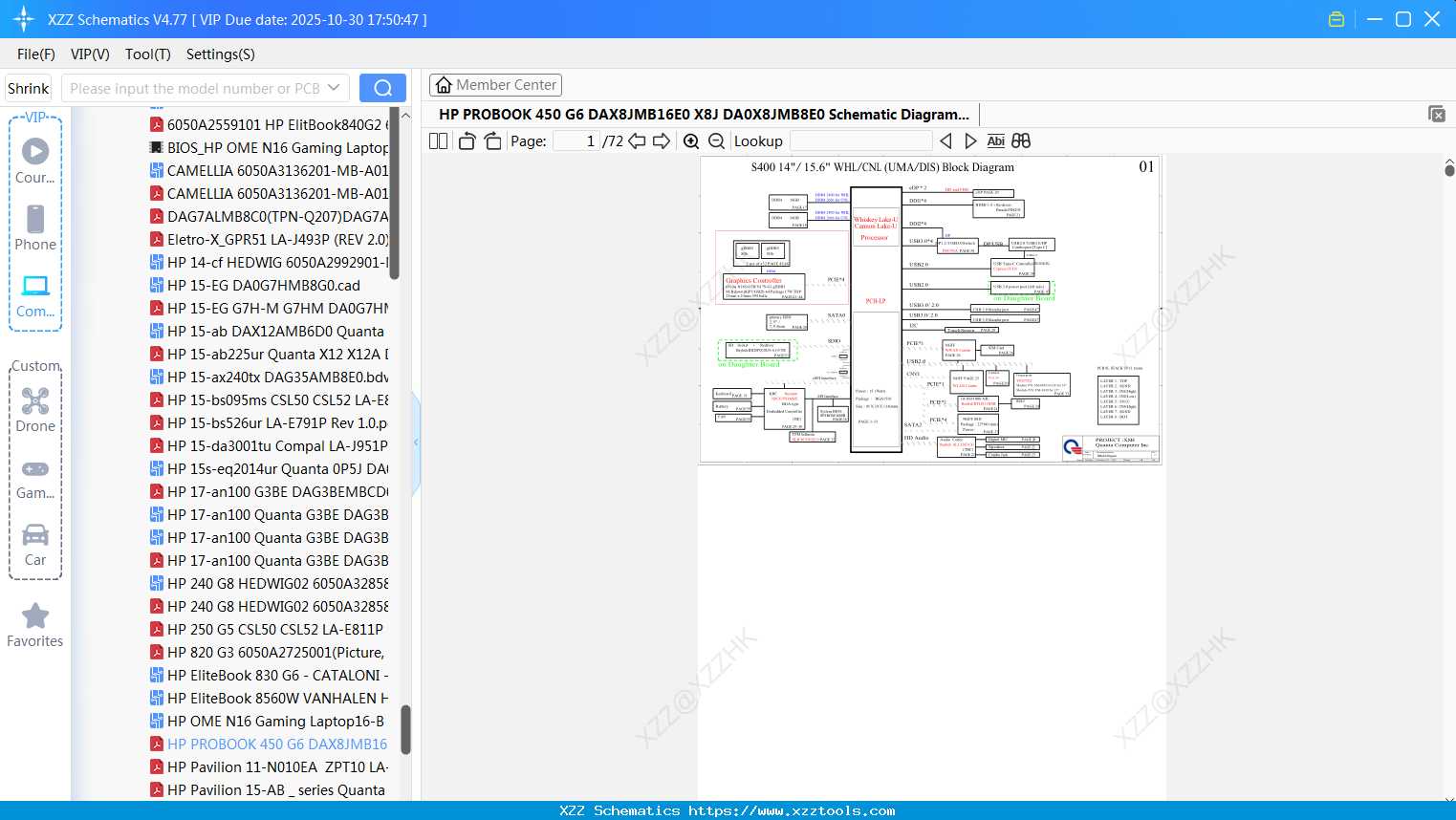
Task: Open Eletro-X_GPR51 LA-J493P file
Action: tap(269, 239)
